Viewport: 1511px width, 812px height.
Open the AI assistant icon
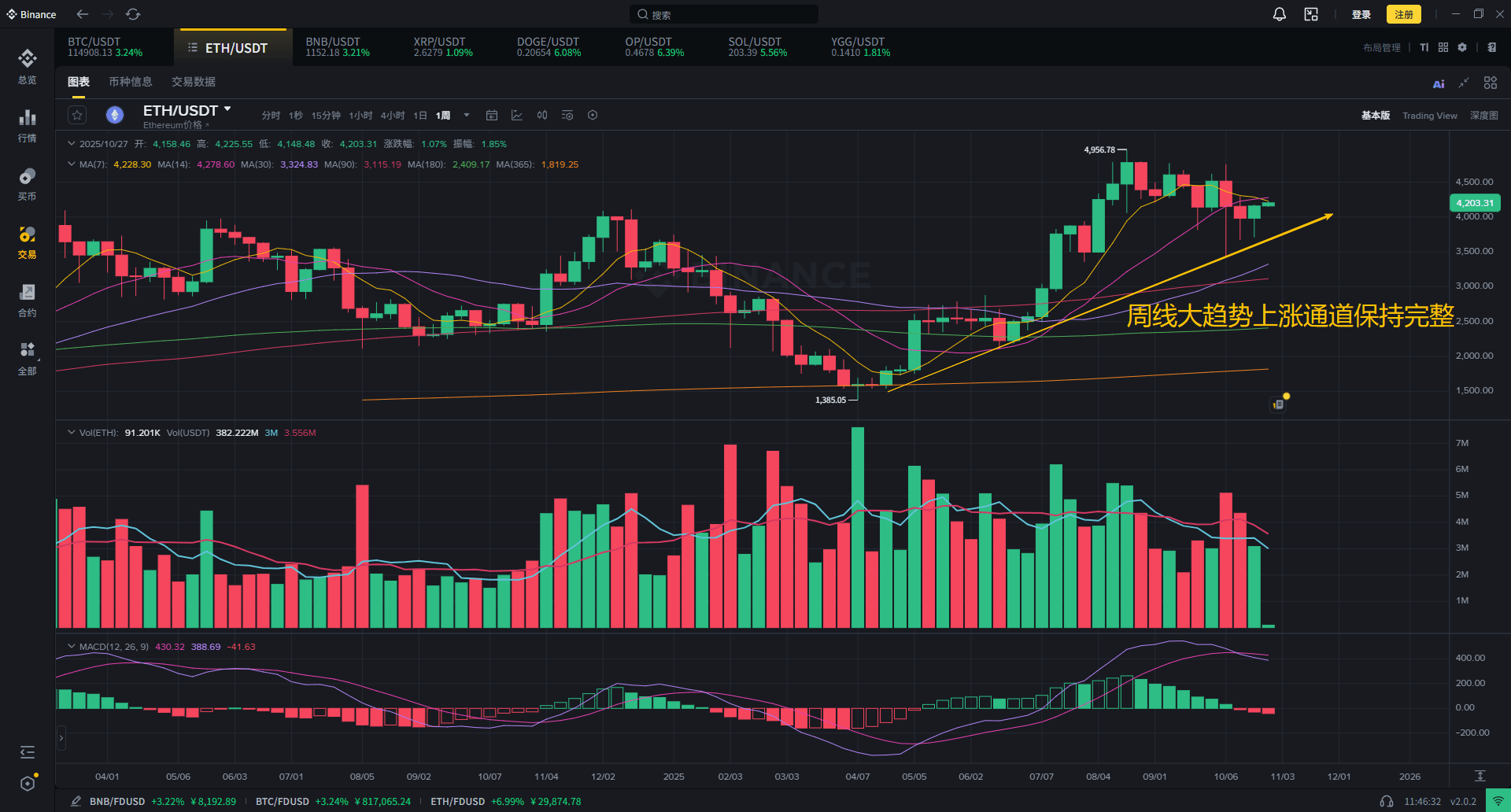click(x=1439, y=83)
